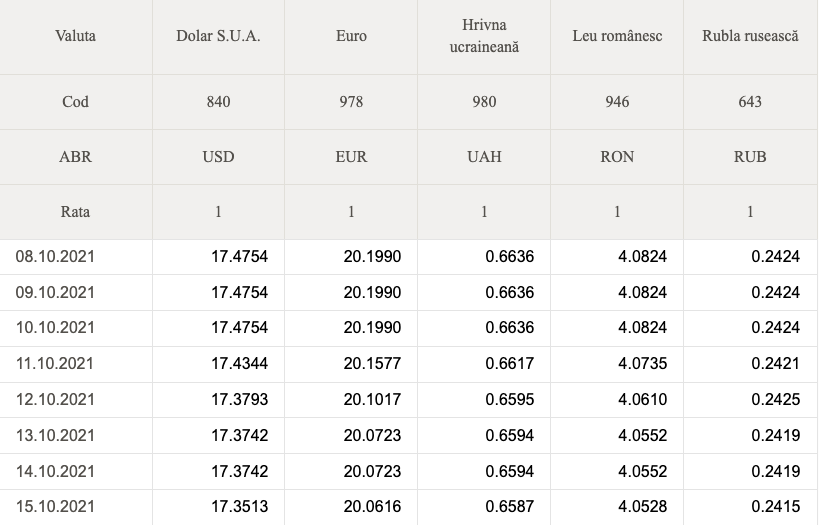The width and height of the screenshot is (819, 525).
Task: Select the 11.10.2021 date cell
Action: pyautogui.click(x=55, y=364)
